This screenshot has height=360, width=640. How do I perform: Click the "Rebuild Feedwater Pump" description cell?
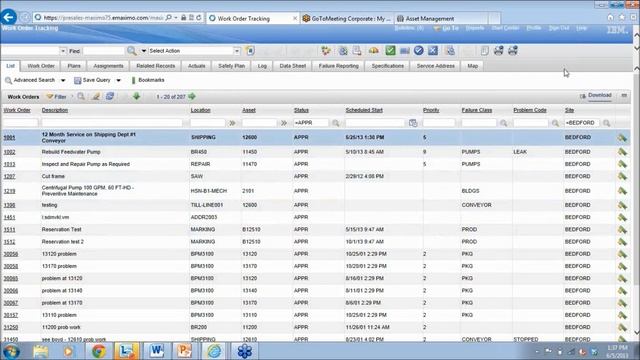(x=71, y=152)
